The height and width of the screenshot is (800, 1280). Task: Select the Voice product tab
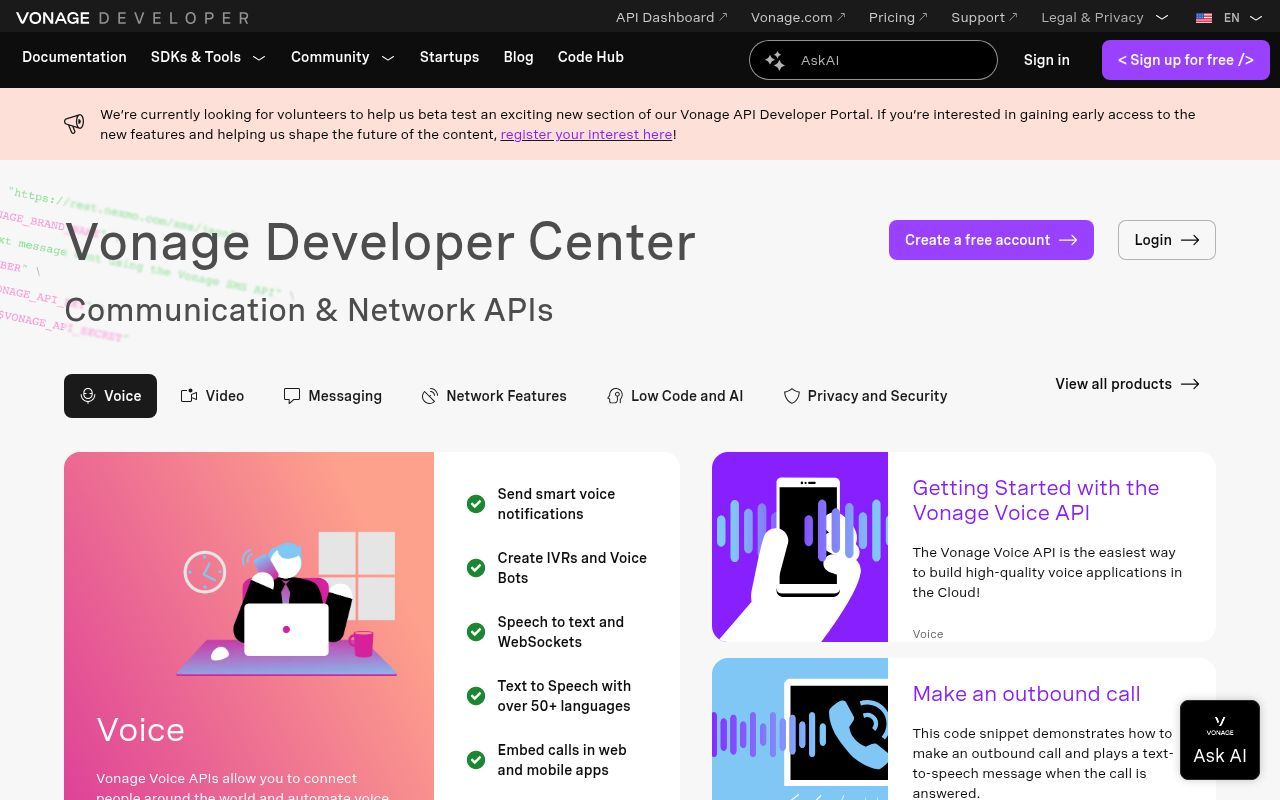(110, 396)
